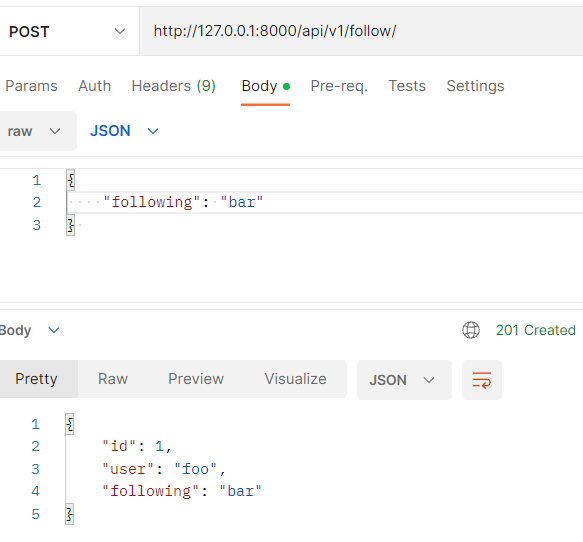The image size is (583, 542).
Task: Go to the Pre-req. tab
Action: (339, 86)
